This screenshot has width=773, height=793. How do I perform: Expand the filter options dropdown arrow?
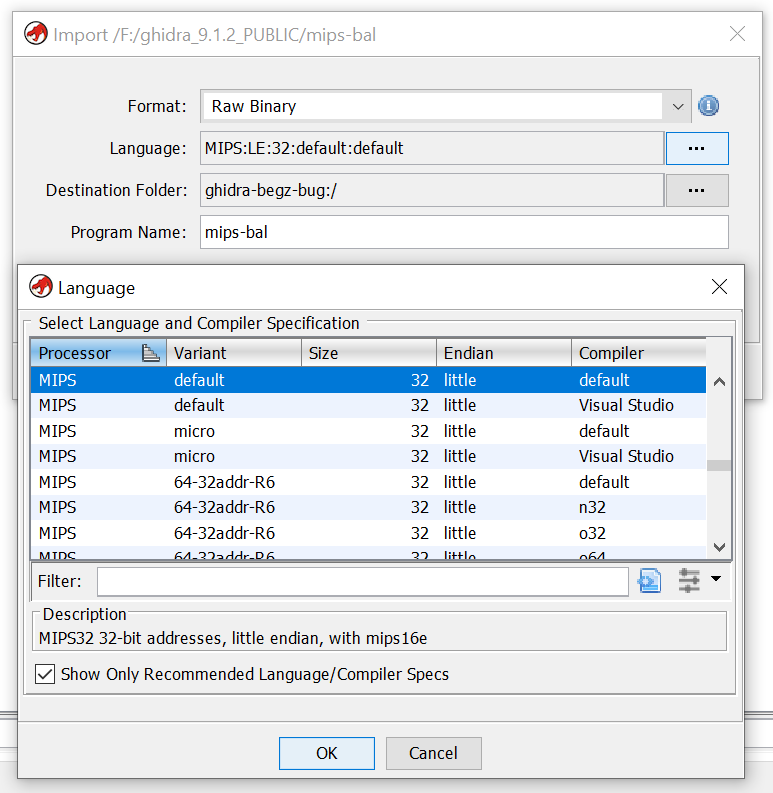(716, 578)
